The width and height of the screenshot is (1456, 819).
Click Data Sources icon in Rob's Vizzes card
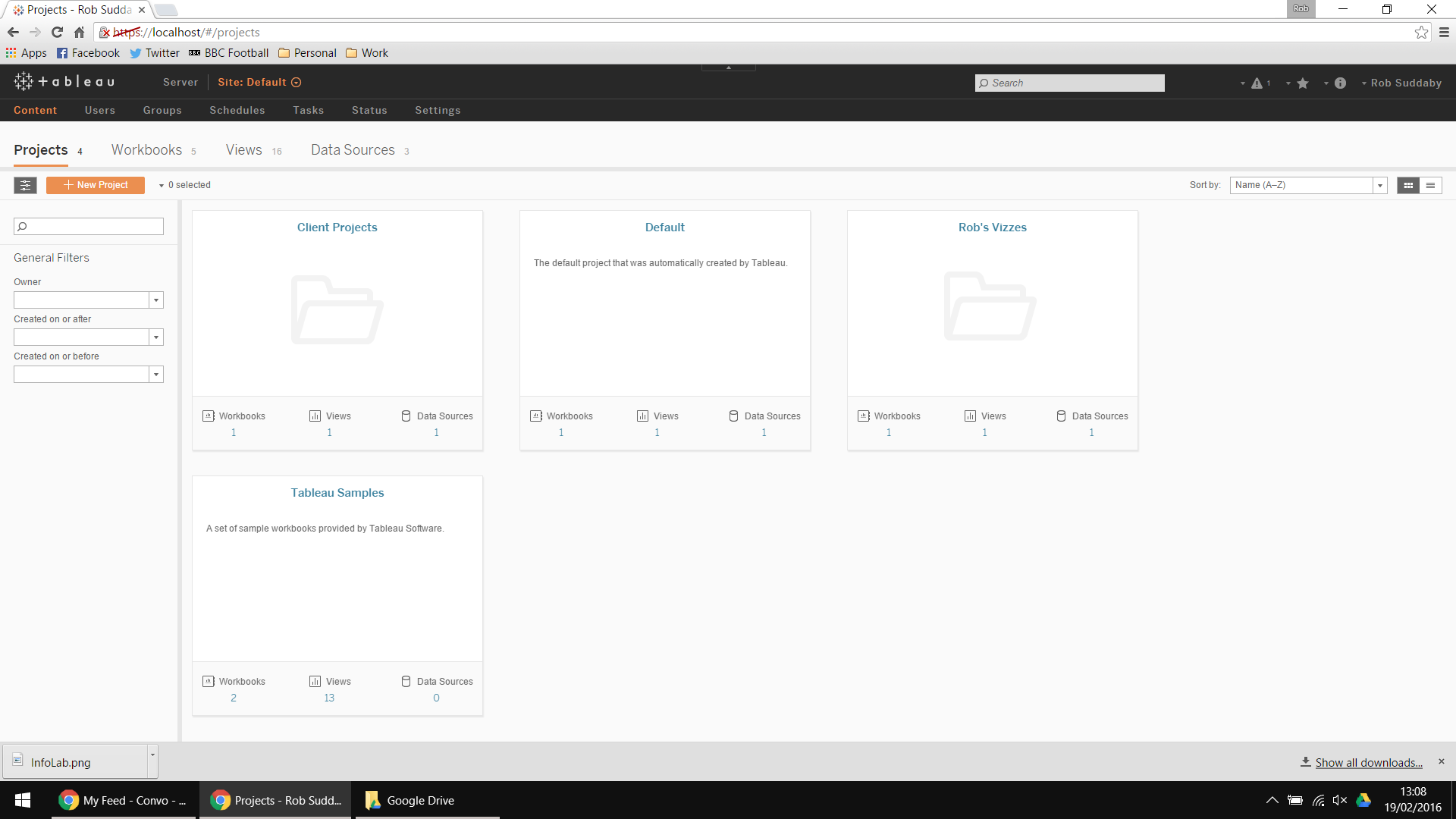click(x=1062, y=416)
